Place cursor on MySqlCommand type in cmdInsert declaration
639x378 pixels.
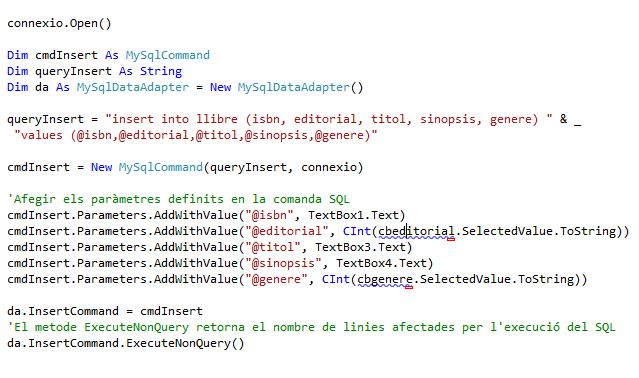coord(167,55)
